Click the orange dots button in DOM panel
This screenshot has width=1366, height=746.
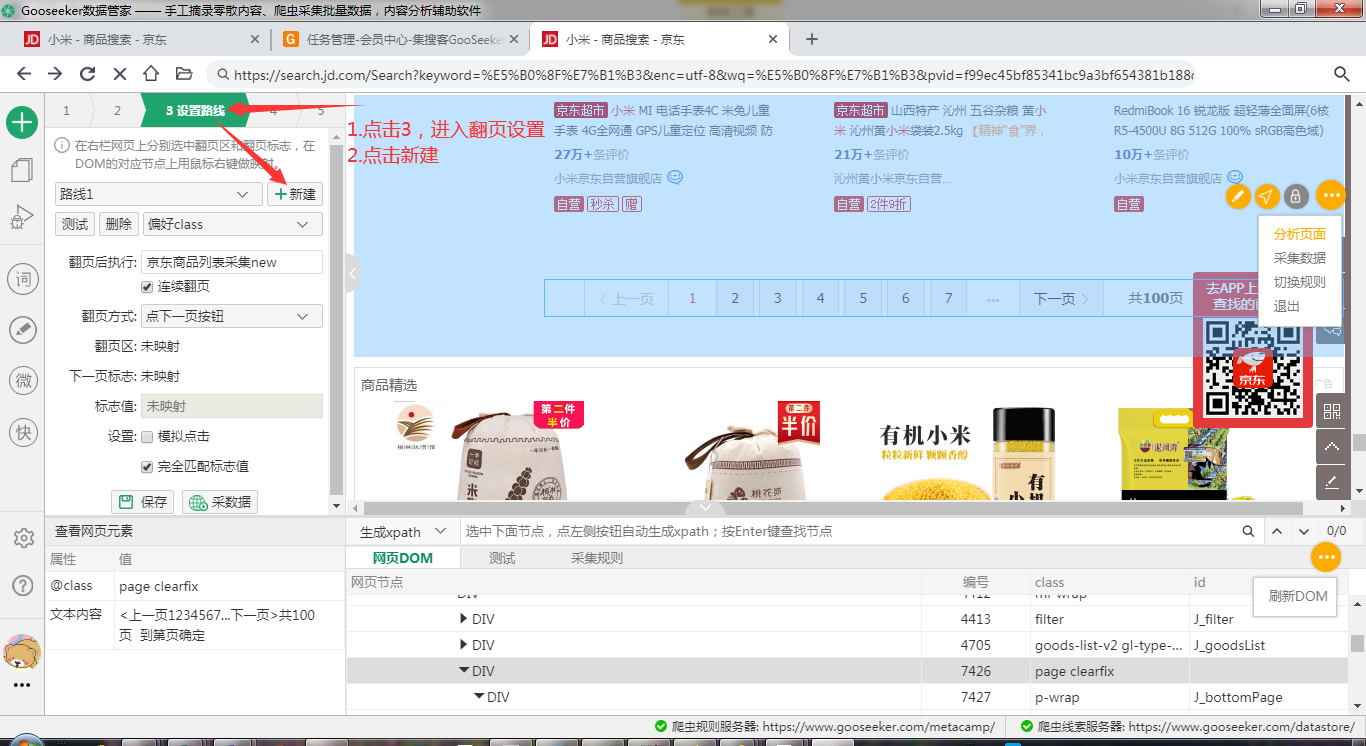(1326, 557)
